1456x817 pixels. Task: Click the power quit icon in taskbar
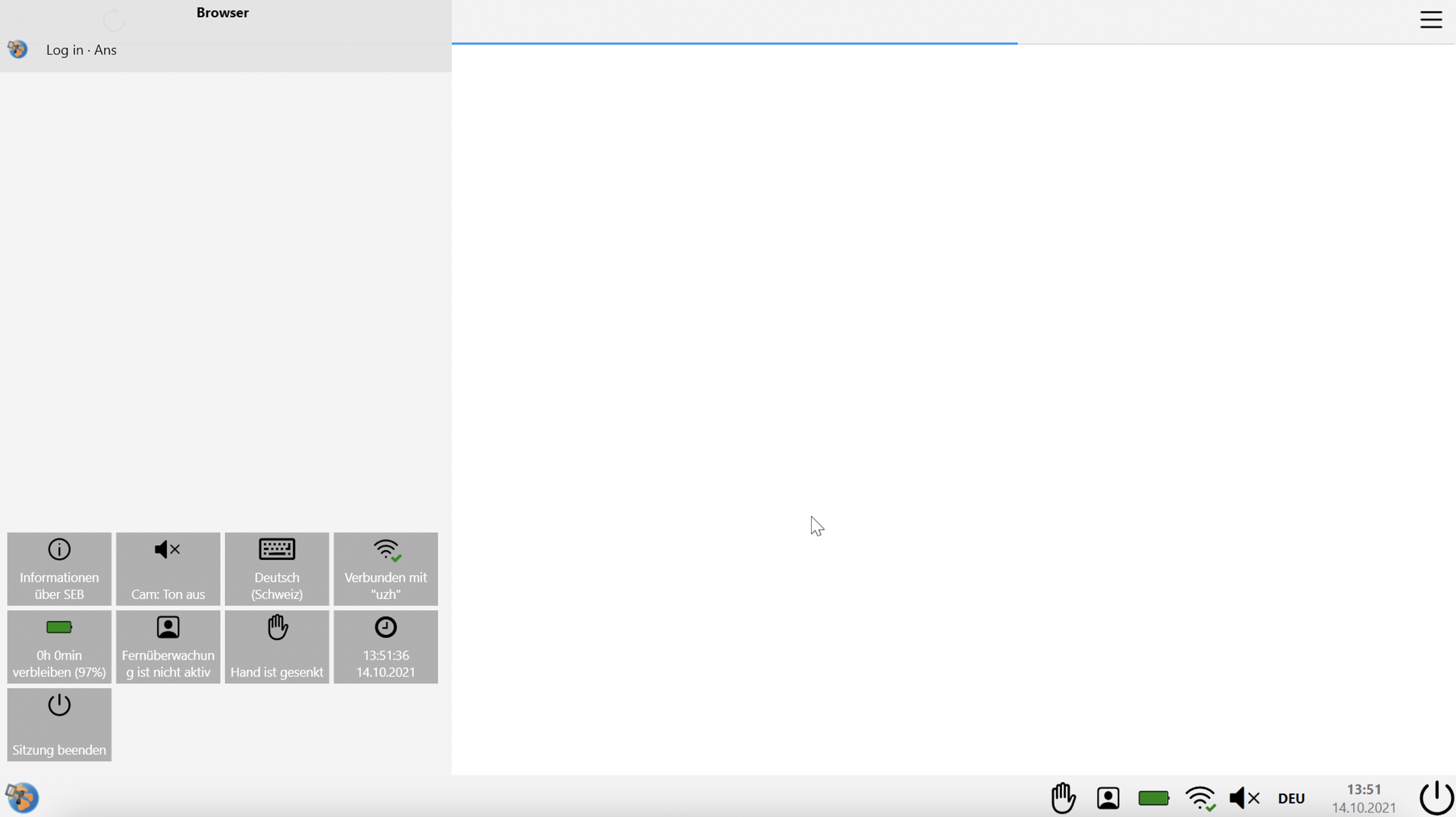pos(1436,798)
